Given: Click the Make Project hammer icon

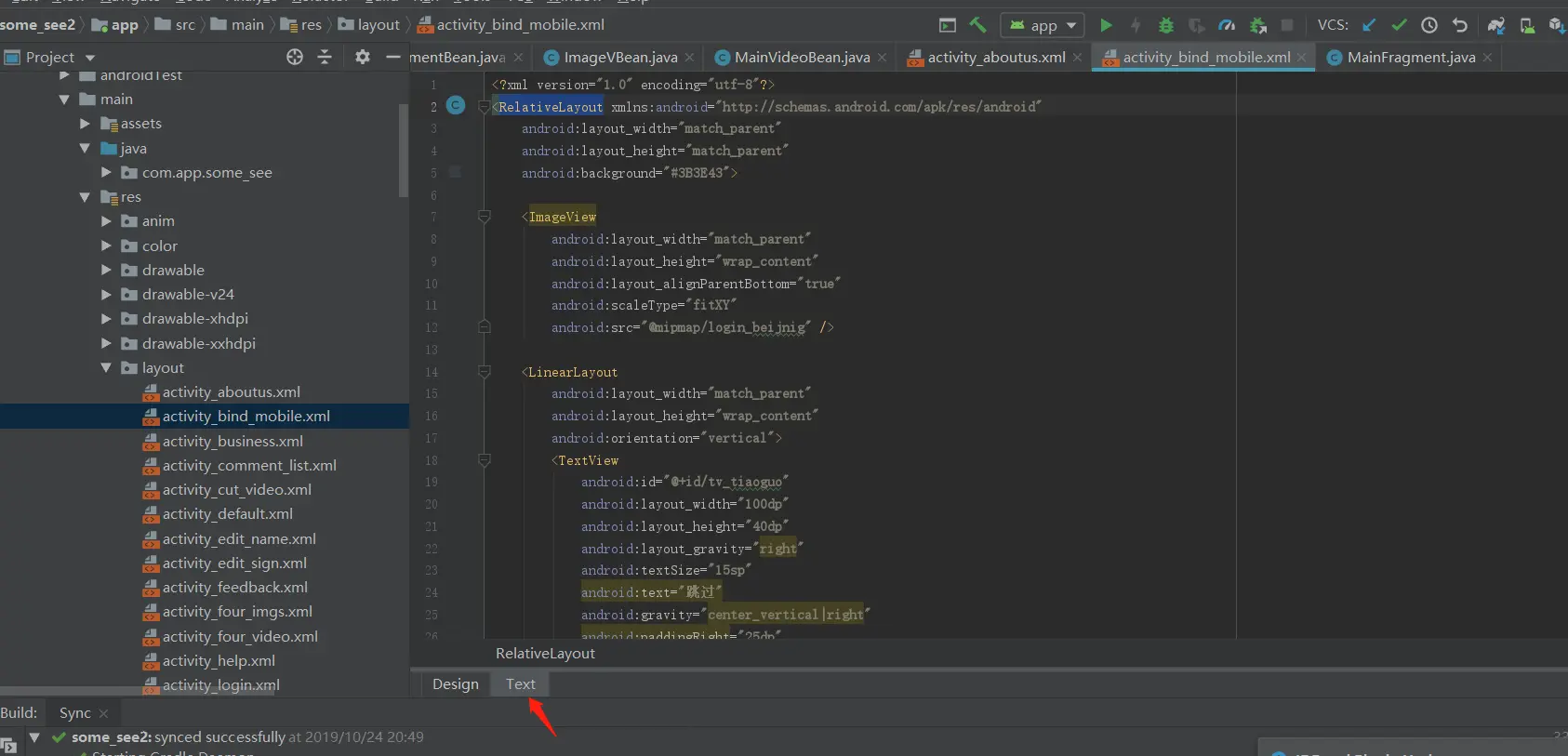Looking at the screenshot, I should click(977, 25).
